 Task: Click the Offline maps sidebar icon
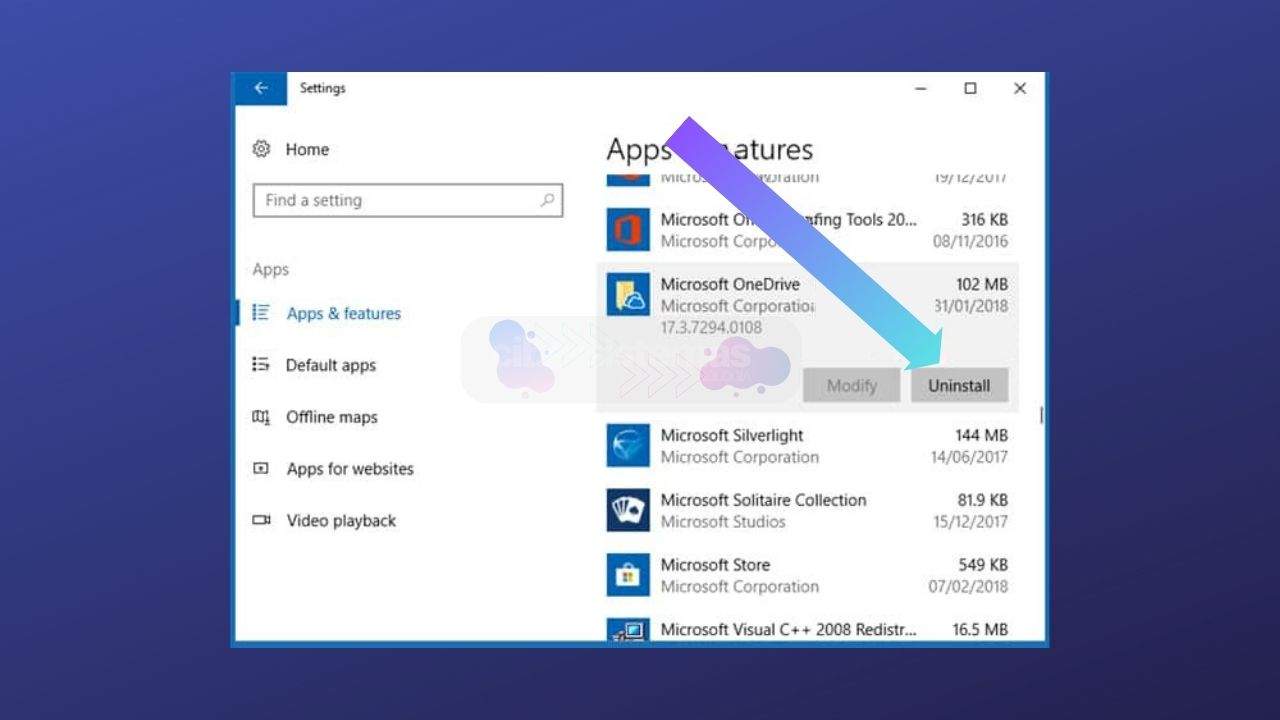[x=261, y=417]
